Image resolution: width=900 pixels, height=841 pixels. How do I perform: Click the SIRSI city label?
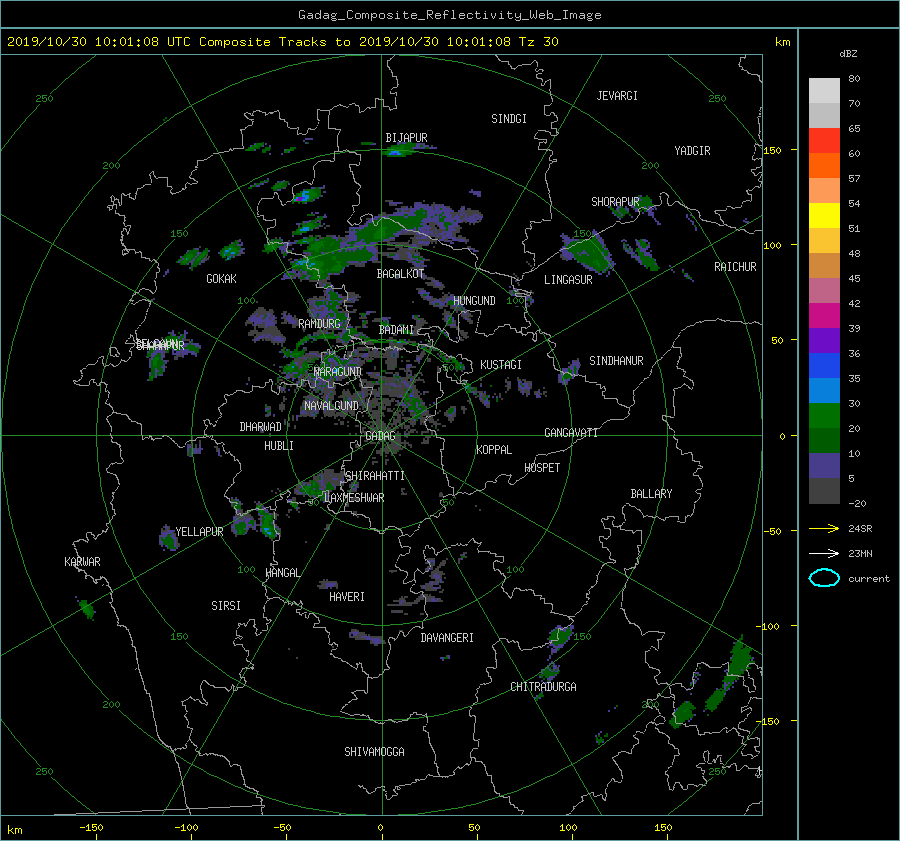[x=226, y=606]
